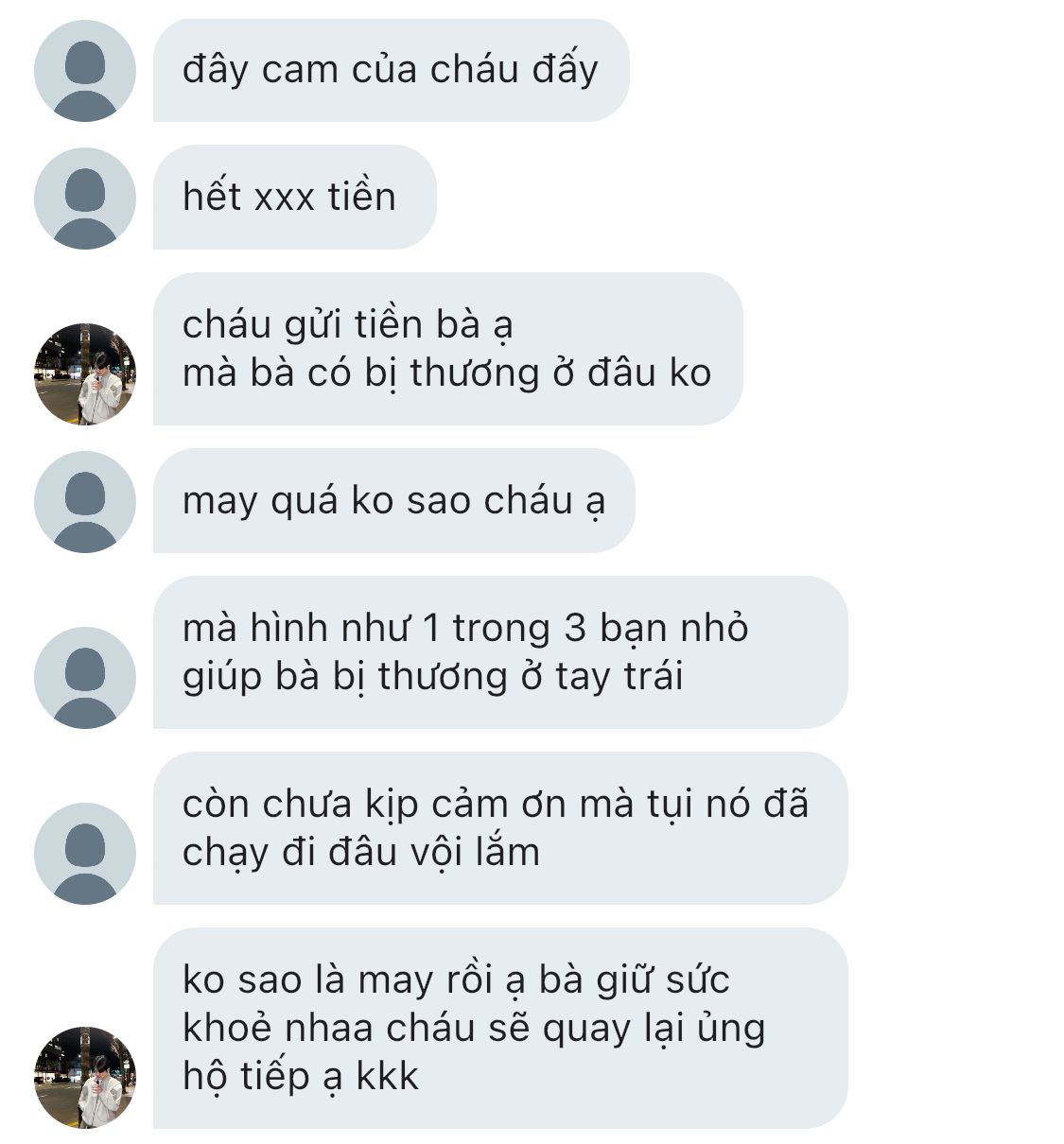Tap the default avatar beside 'đây cam của cháu đấy'
The height and width of the screenshot is (1144, 1064).
pyautogui.click(x=85, y=71)
